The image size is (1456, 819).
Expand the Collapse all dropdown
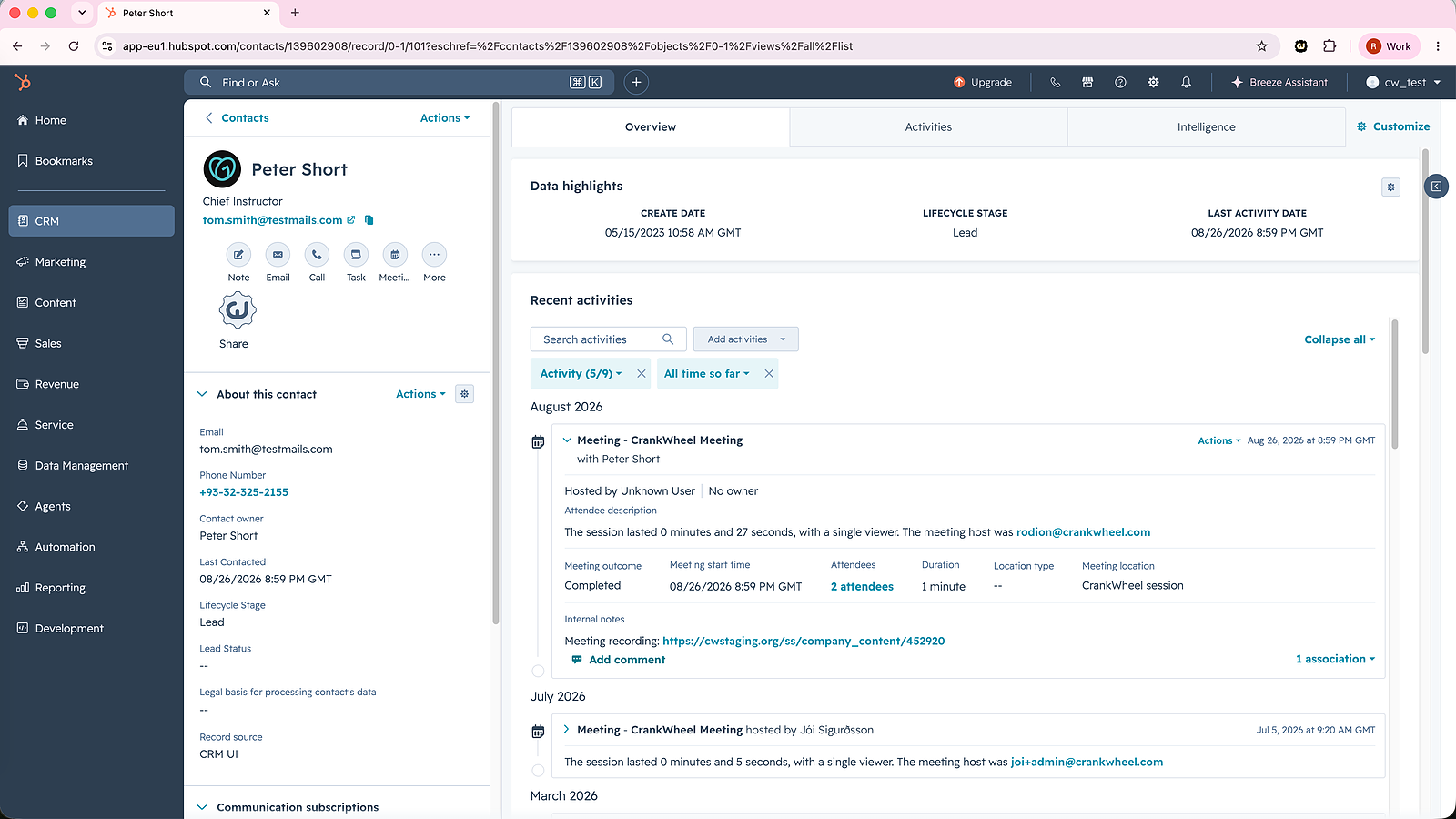[1340, 339]
